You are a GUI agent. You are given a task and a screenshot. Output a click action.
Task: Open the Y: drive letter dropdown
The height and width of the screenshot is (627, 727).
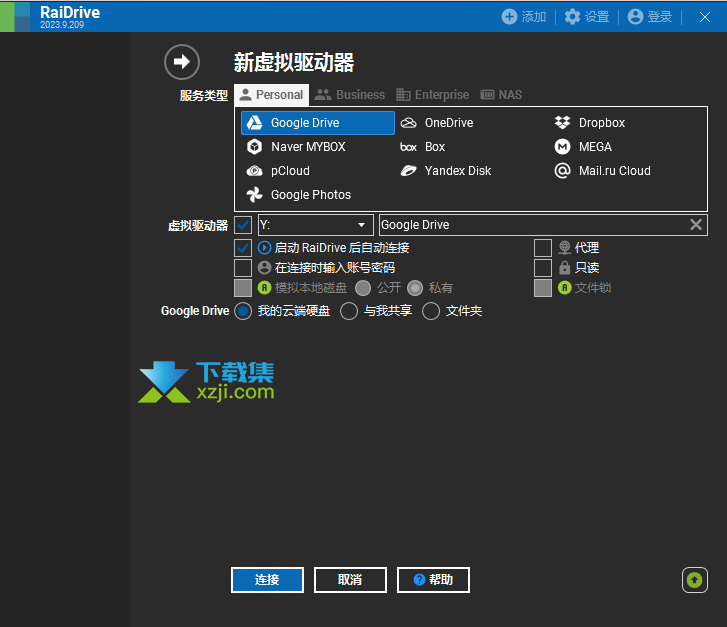click(315, 225)
